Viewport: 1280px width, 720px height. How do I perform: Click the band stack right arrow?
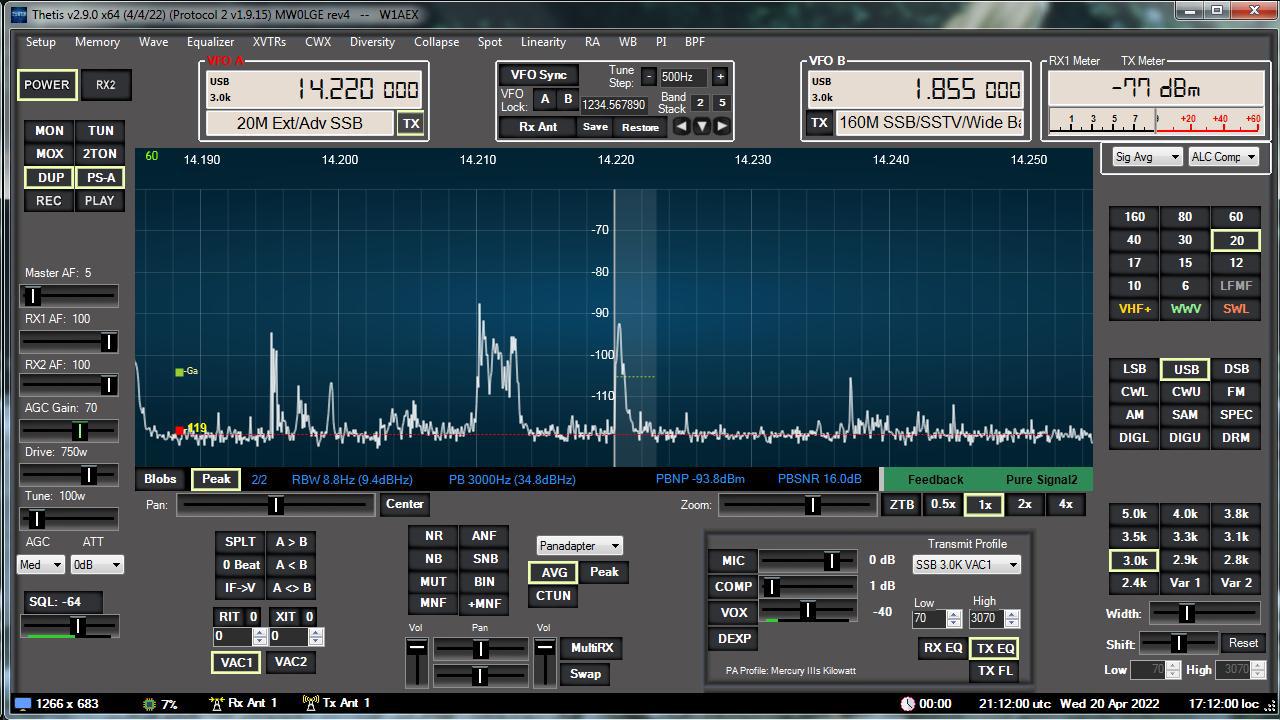click(722, 126)
